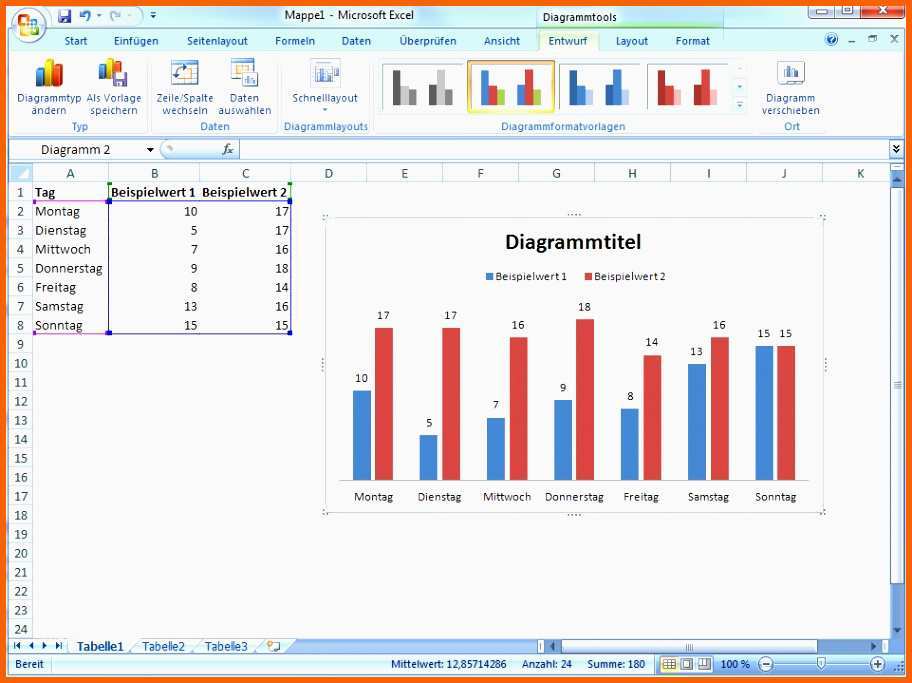Open the Name Box dropdown arrow
The width and height of the screenshot is (912, 683).
pos(150,150)
